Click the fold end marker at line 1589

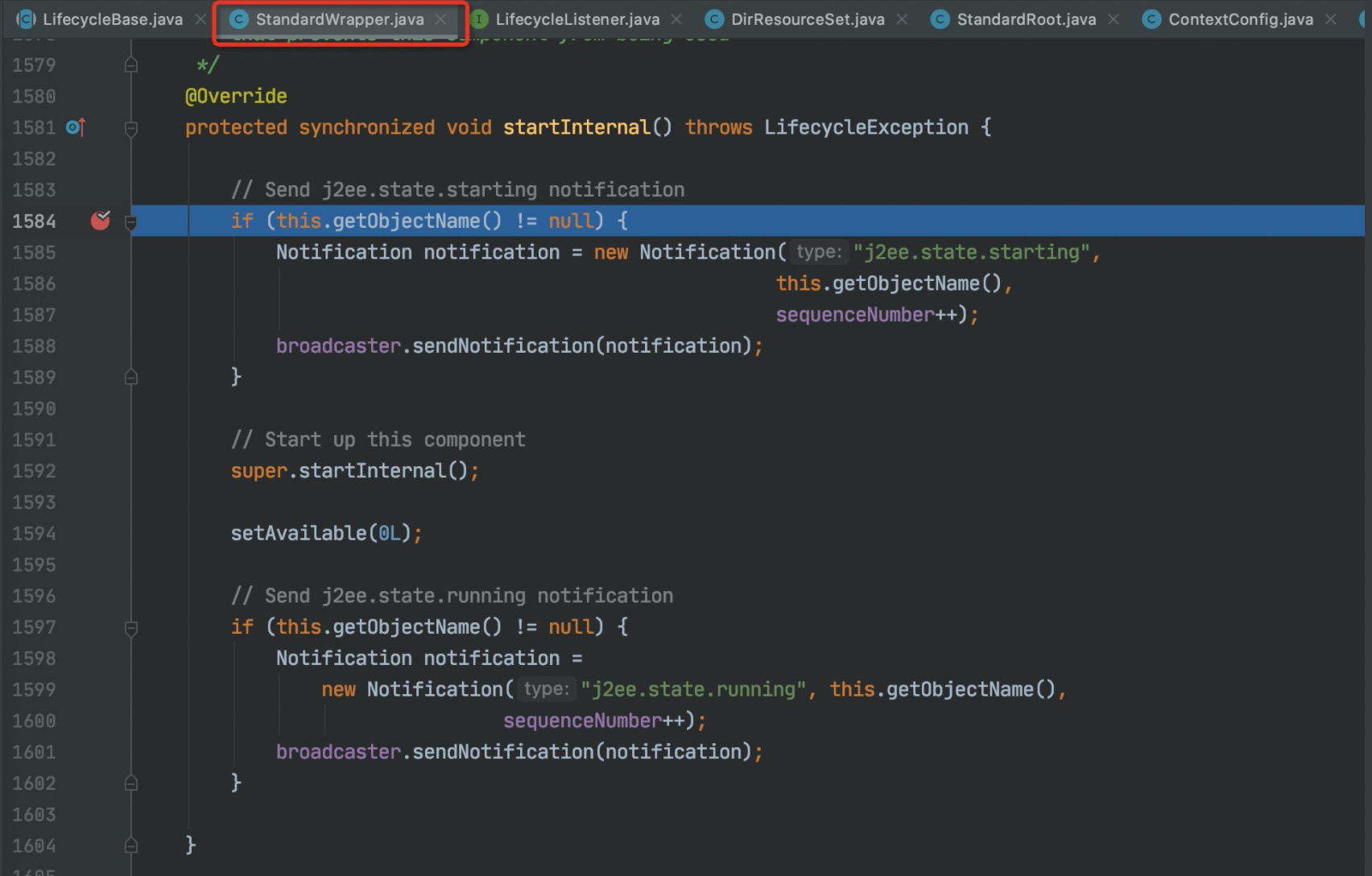(x=131, y=377)
